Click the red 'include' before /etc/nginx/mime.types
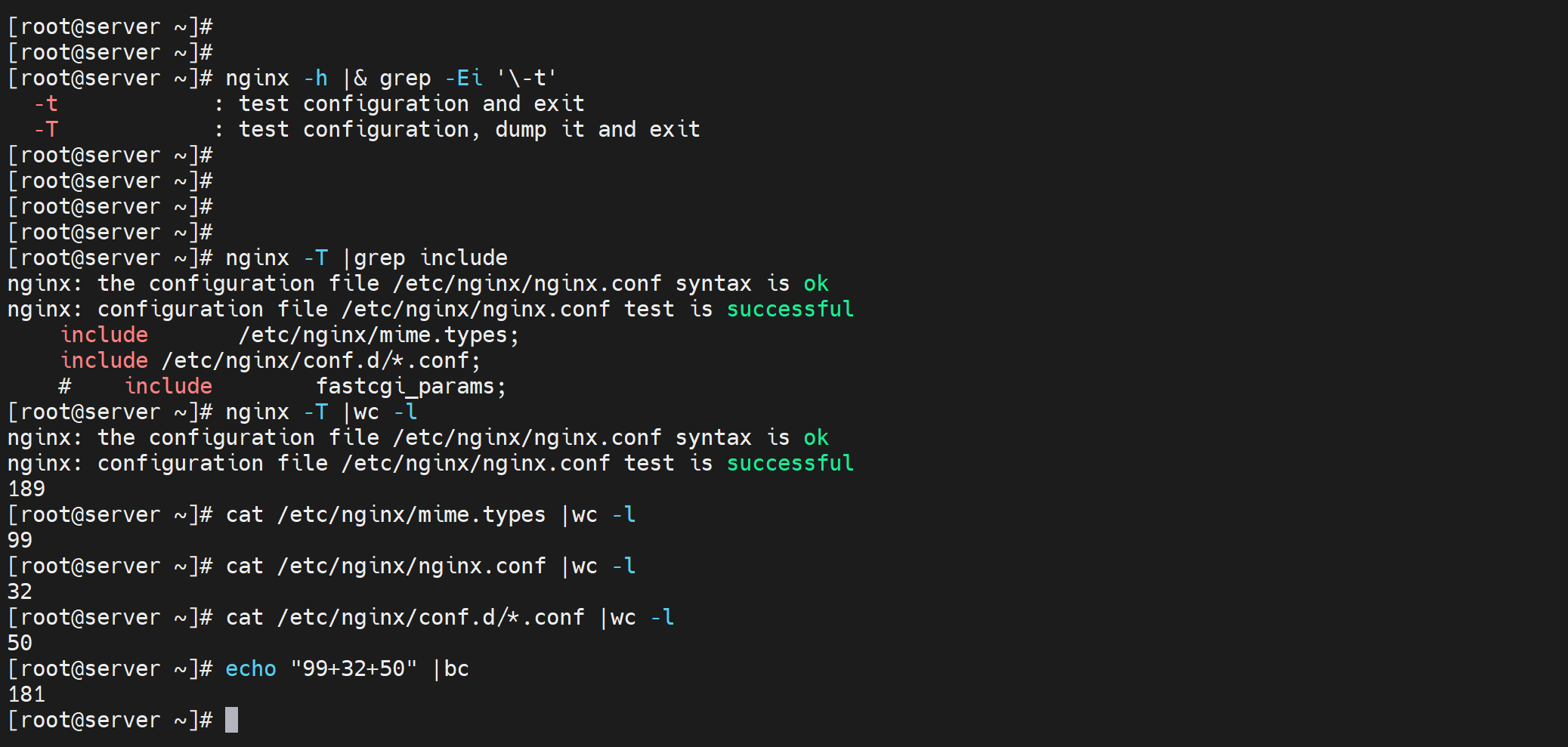 tap(104, 335)
